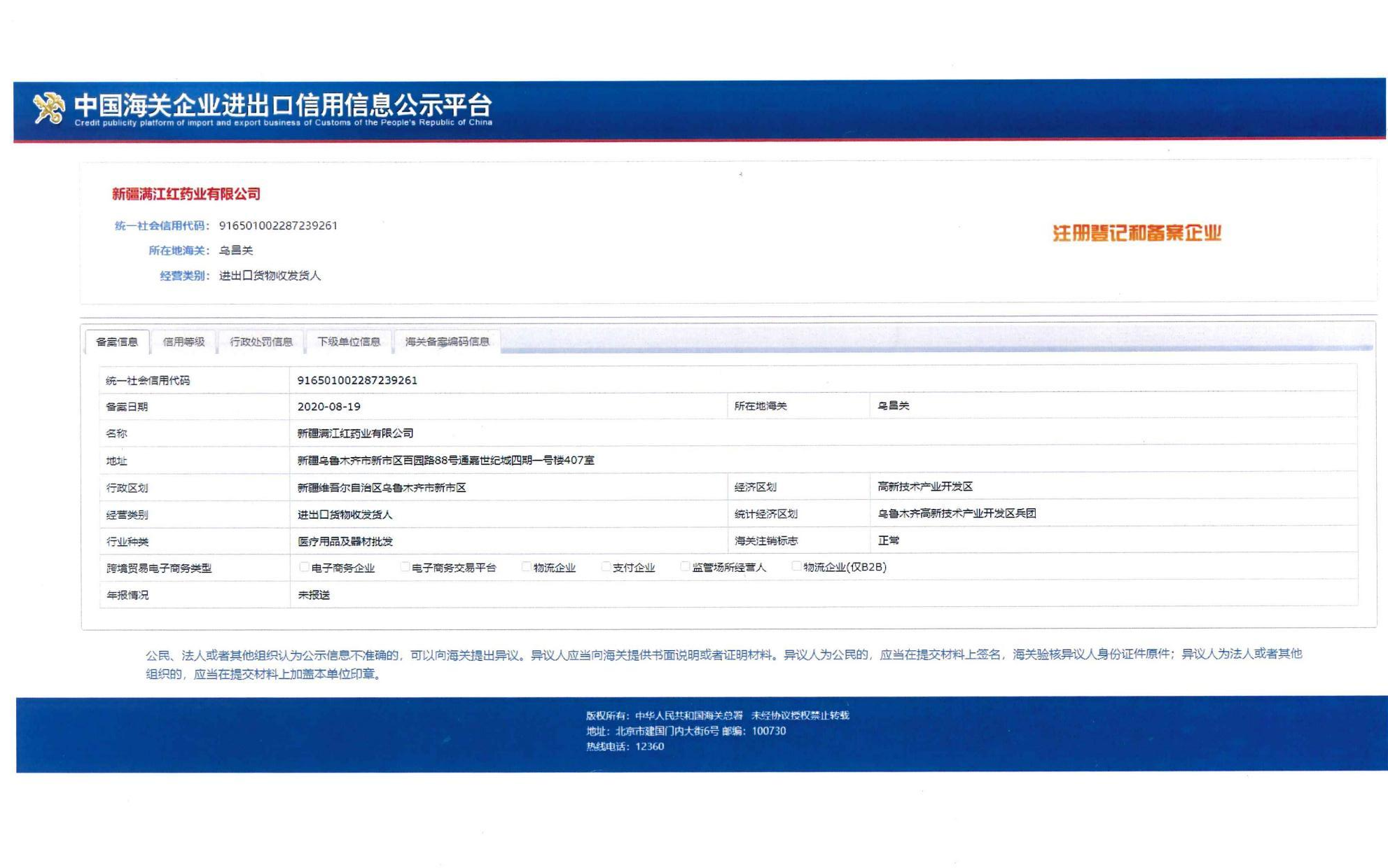Click the 统一社会信用代码 table cell value

[357, 380]
